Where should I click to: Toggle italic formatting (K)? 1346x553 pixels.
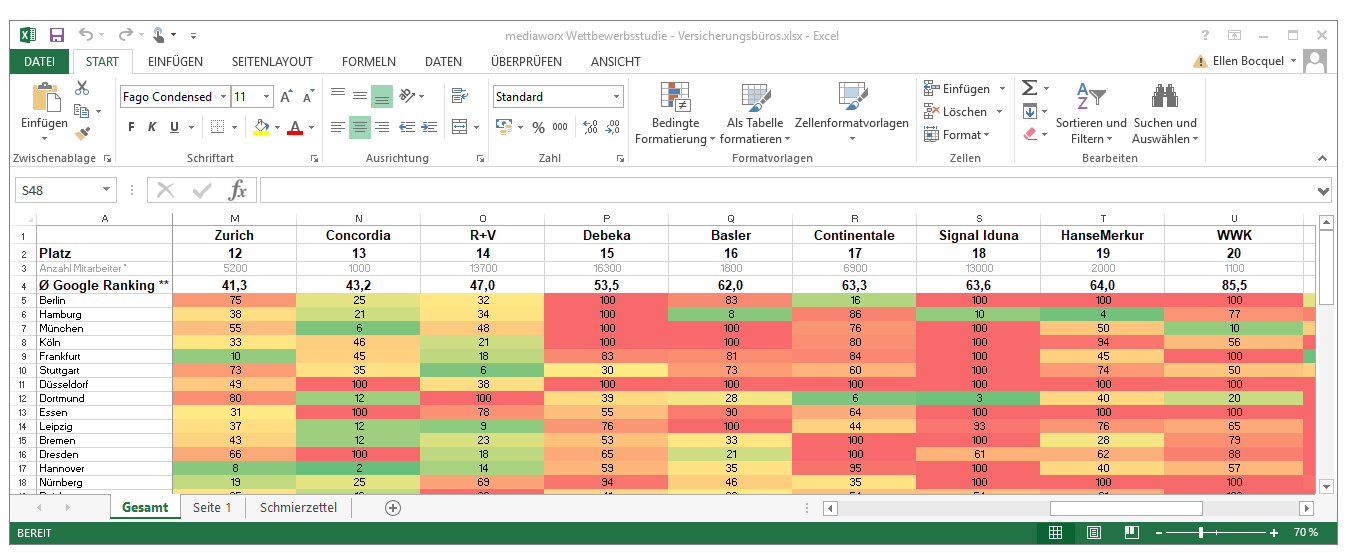152,127
